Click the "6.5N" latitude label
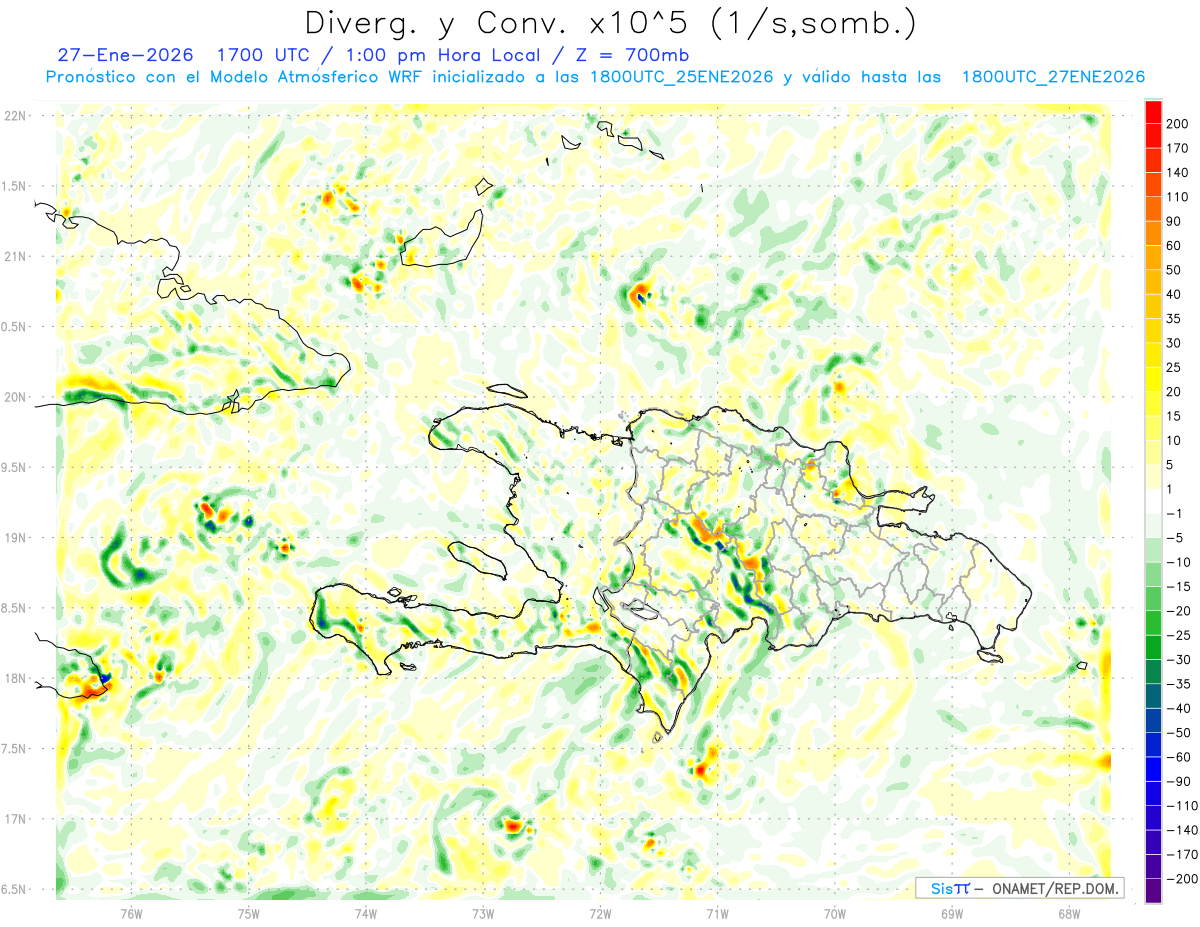The image size is (1200, 927). [15, 889]
